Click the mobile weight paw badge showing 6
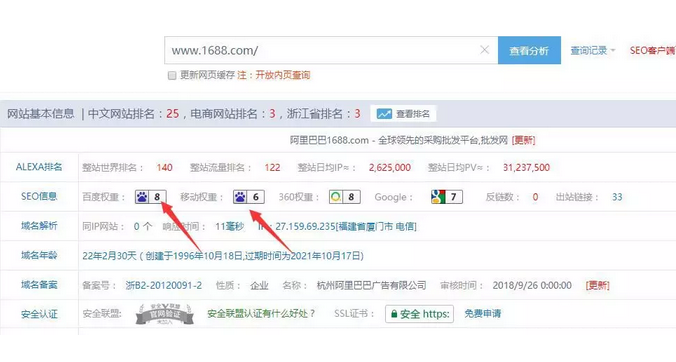This screenshot has width=676, height=362. coord(249,197)
